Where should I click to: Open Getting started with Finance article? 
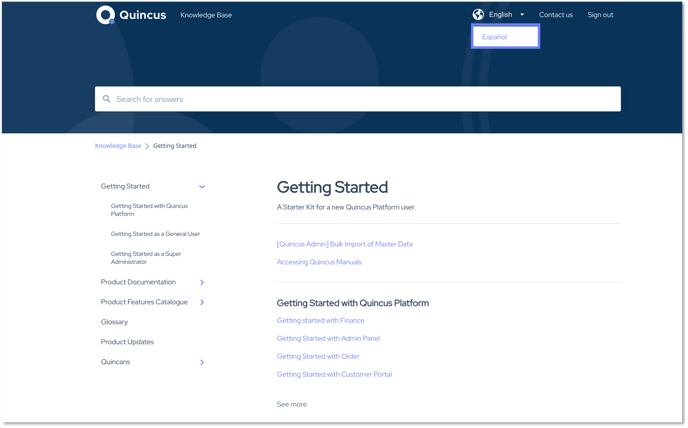click(x=321, y=320)
